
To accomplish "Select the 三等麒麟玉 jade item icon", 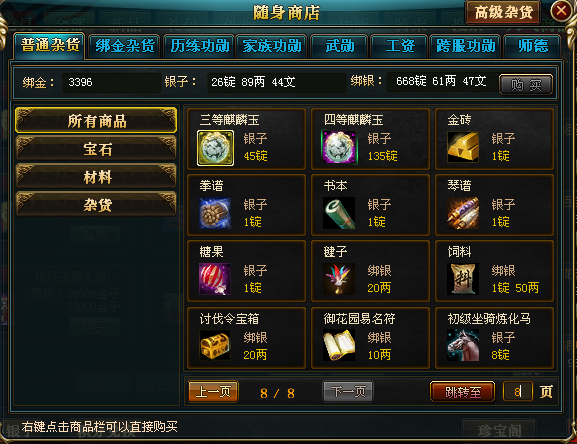I will (x=215, y=148).
